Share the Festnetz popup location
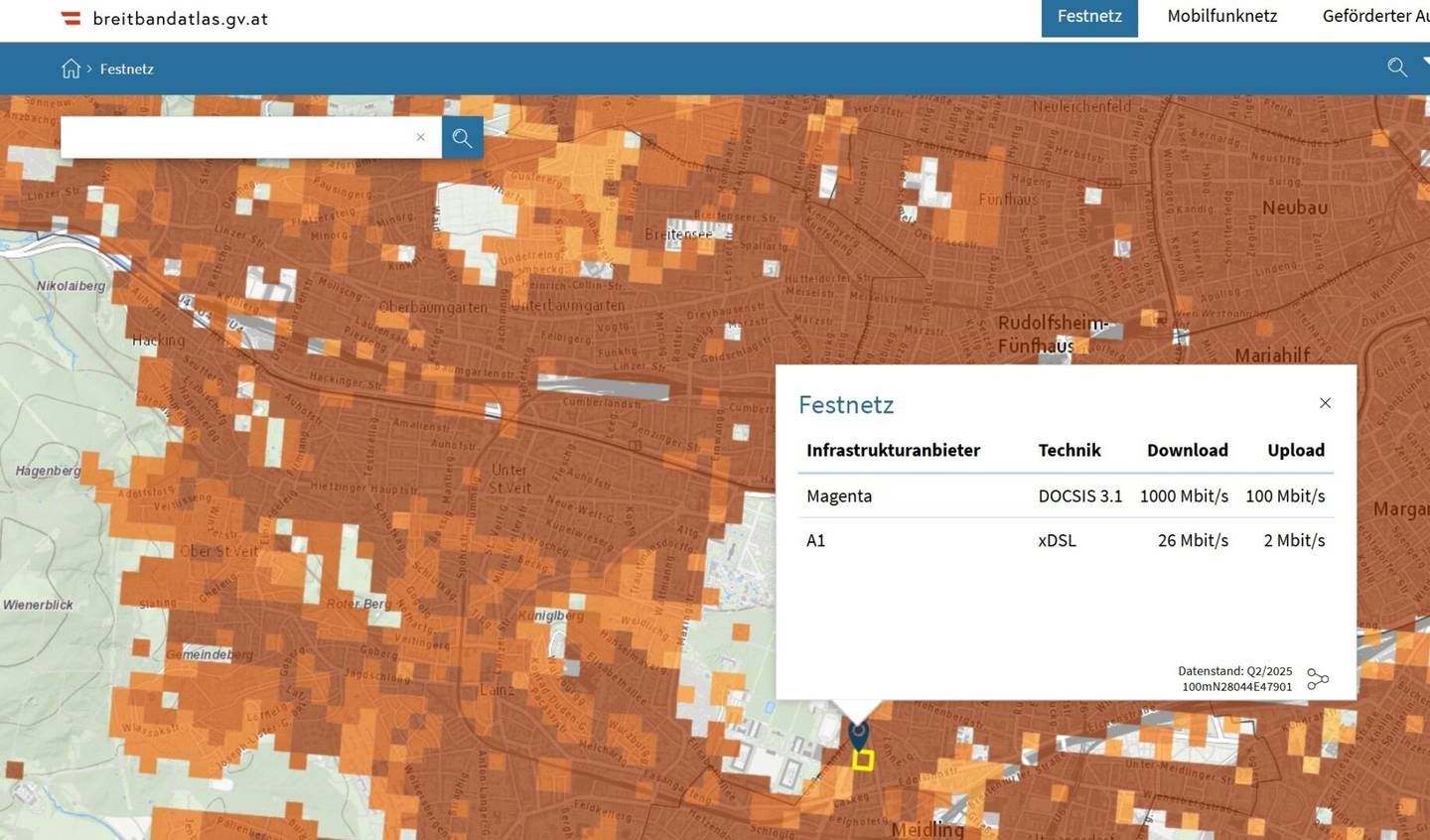The image size is (1430, 840). click(1318, 679)
